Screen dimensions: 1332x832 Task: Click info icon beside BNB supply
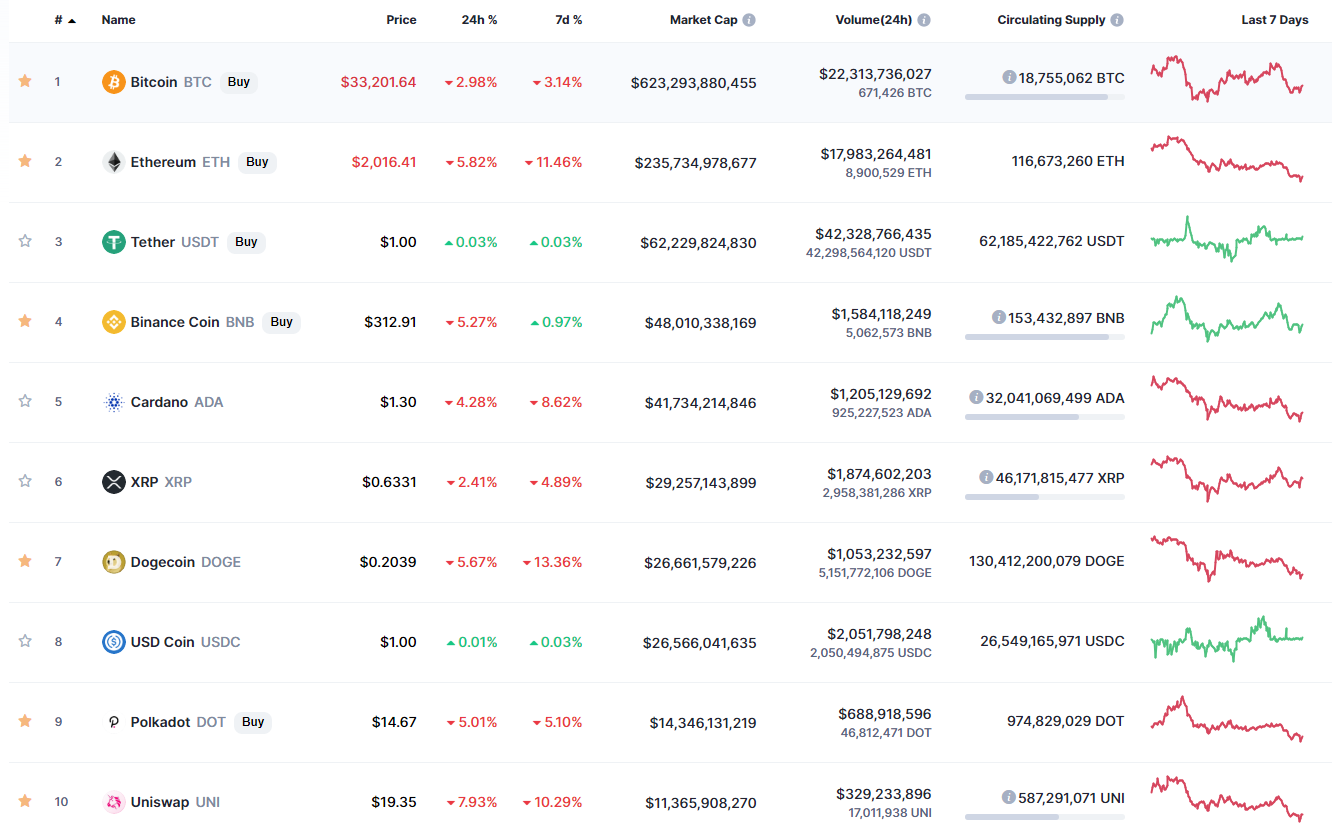(998, 318)
